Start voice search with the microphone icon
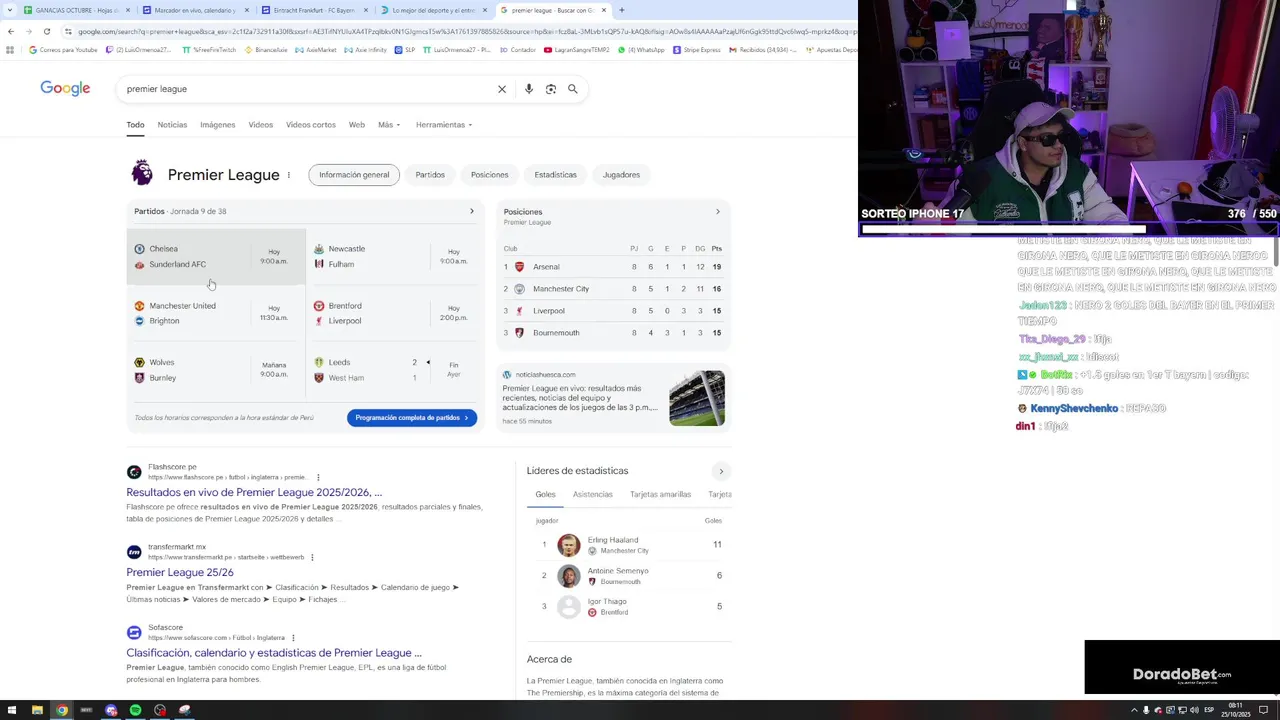Screen dimensions: 1280x720 click(529, 89)
